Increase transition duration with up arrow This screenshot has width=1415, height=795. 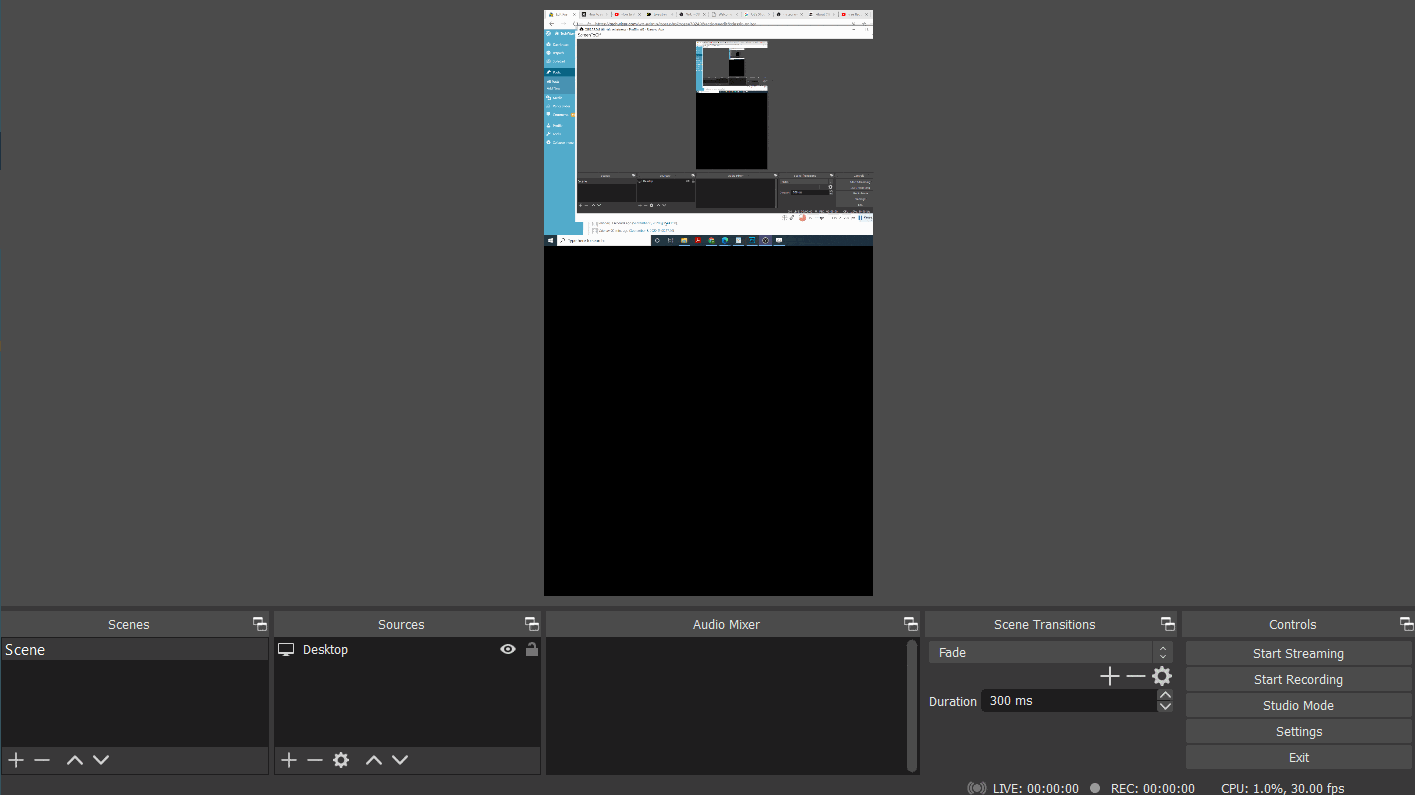[x=1165, y=695]
